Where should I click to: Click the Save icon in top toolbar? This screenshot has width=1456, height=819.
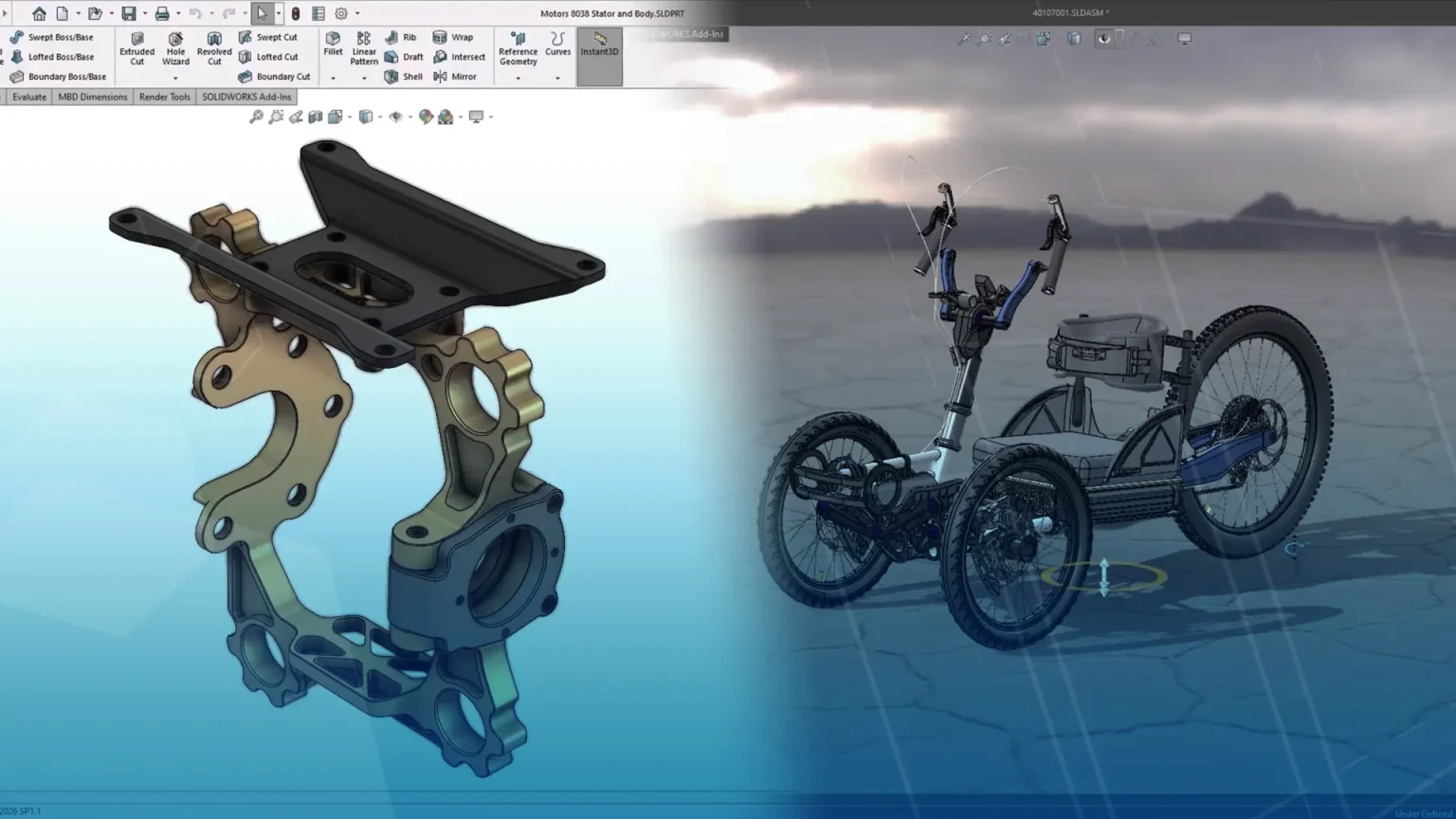tap(129, 13)
